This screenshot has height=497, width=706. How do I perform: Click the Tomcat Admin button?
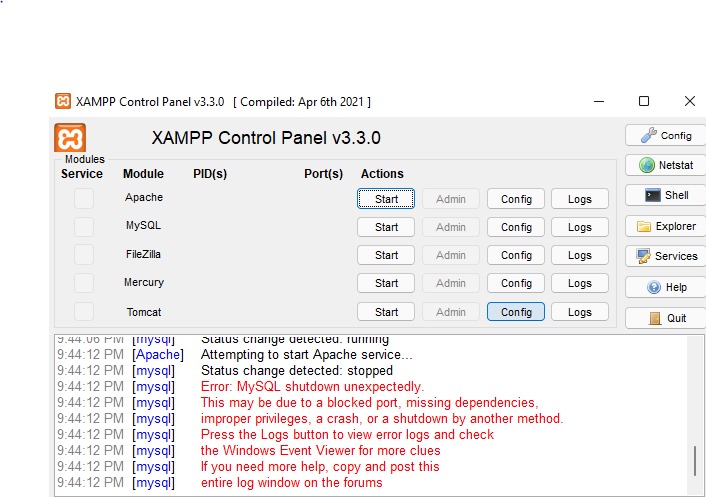[451, 312]
